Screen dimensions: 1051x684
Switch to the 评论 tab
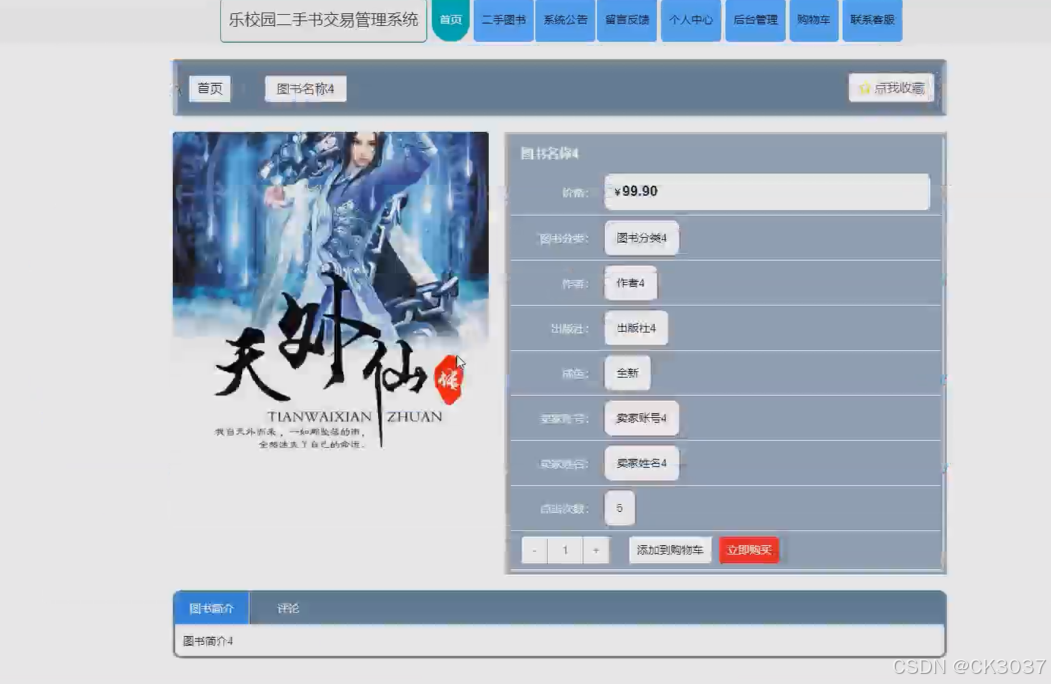(x=288, y=608)
